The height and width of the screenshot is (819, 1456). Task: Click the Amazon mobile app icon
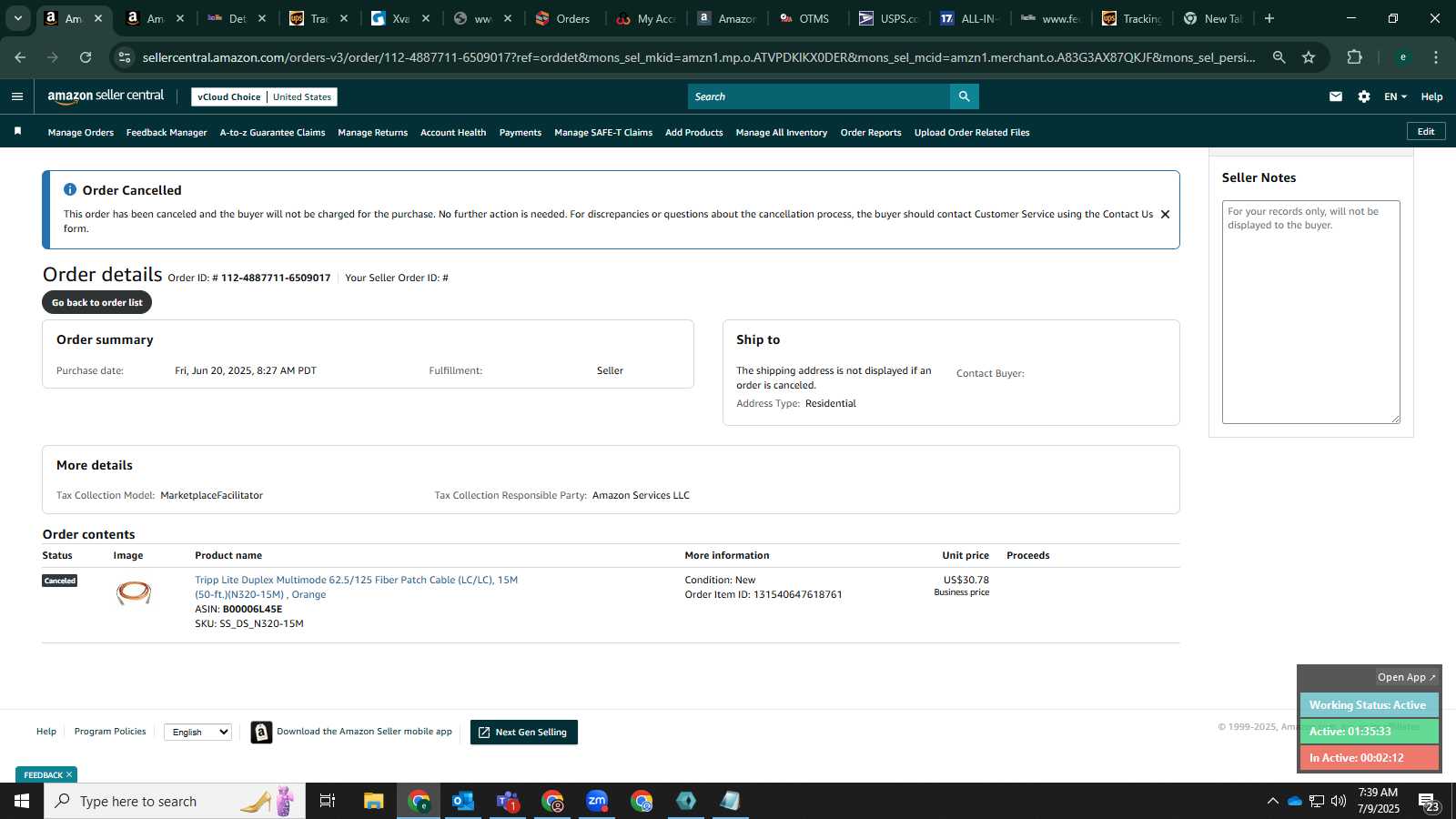(x=261, y=732)
